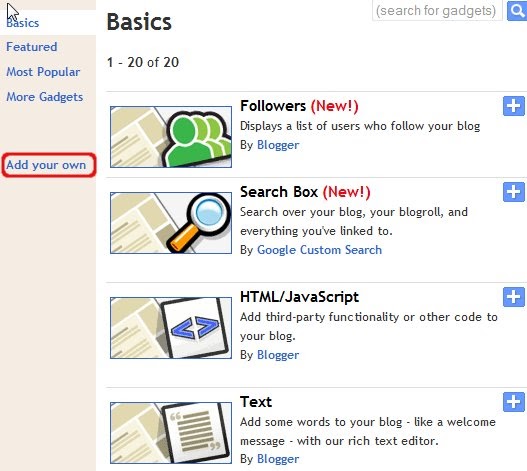527x471 pixels.
Task: Click the Followers gadget title
Action: pos(273,106)
